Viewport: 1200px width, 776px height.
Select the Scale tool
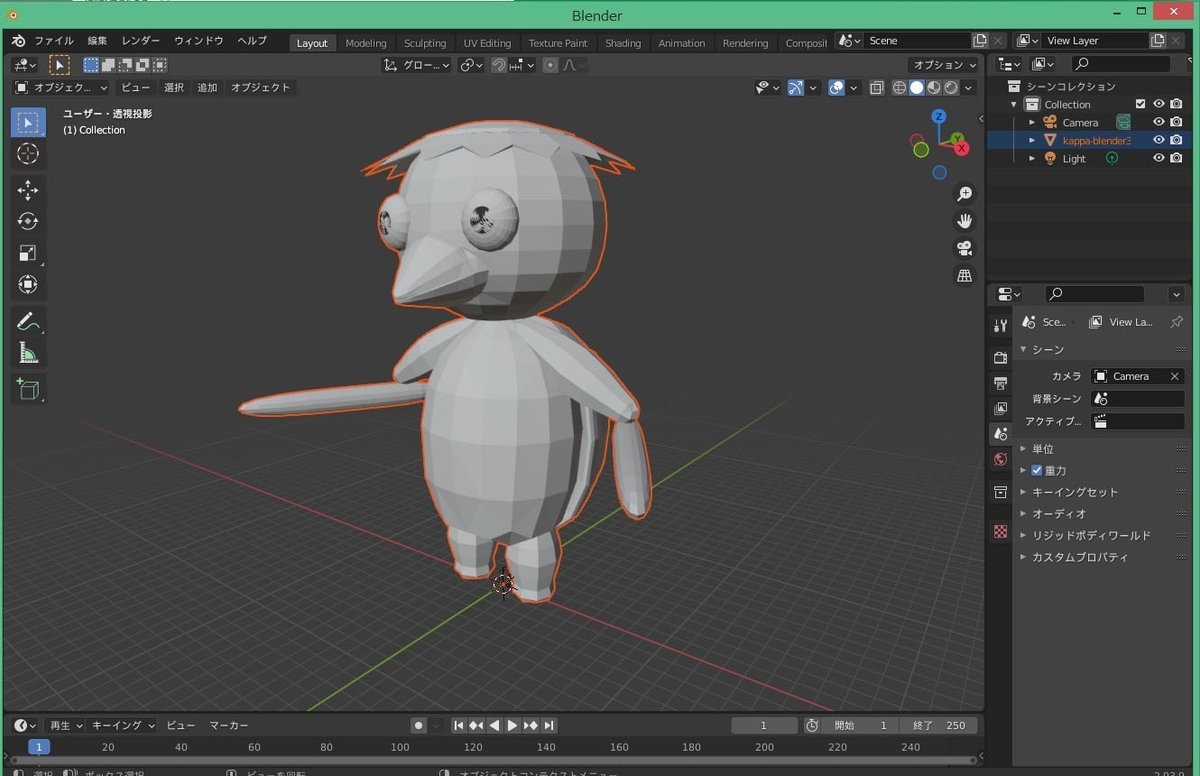(x=28, y=253)
